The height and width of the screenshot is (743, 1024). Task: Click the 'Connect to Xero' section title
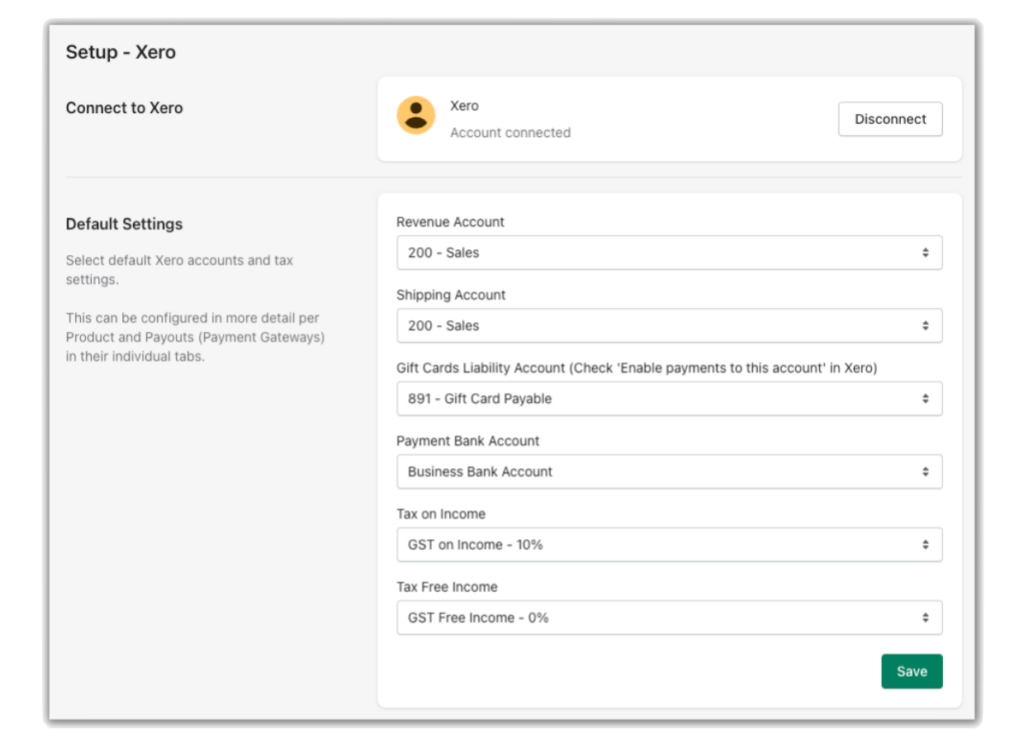[x=124, y=108]
